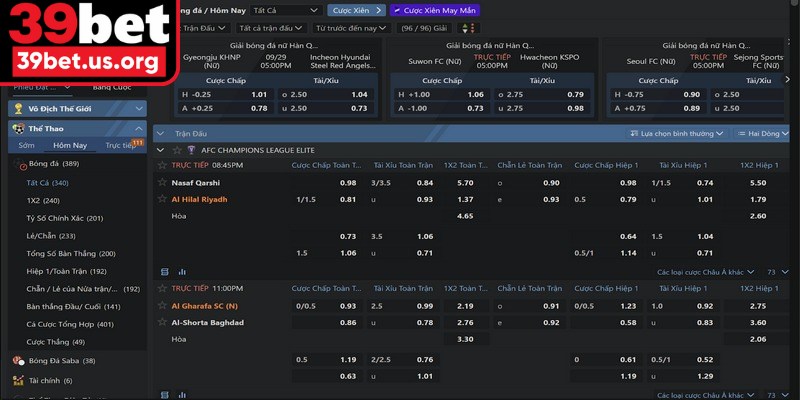Viewport: 800px width, 400px height.
Task: Collapse the AFC Champions League Elite group
Action: click(x=161, y=150)
